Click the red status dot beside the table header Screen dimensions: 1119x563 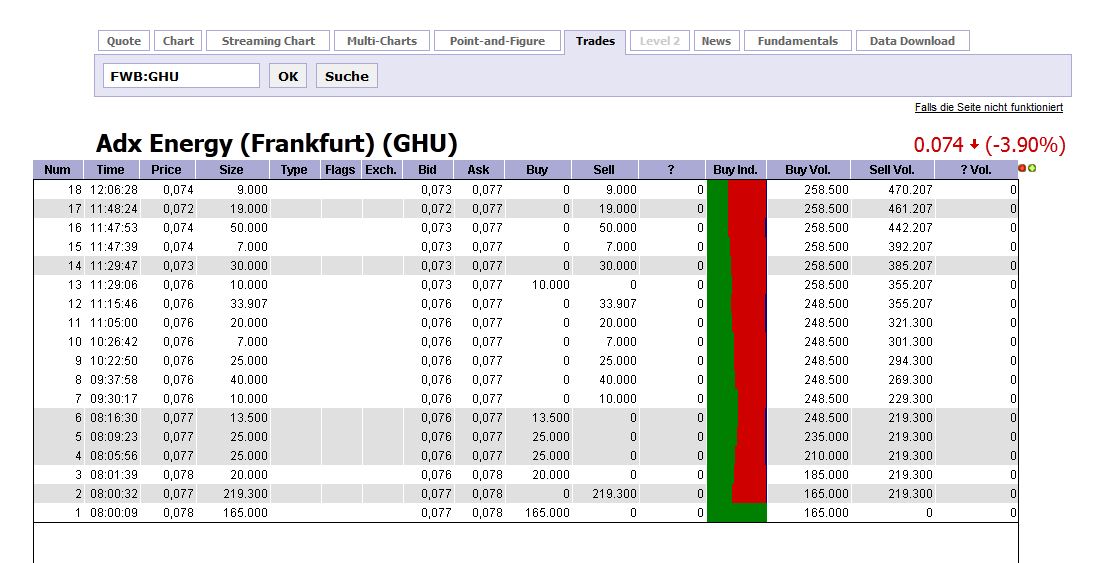click(x=1022, y=168)
